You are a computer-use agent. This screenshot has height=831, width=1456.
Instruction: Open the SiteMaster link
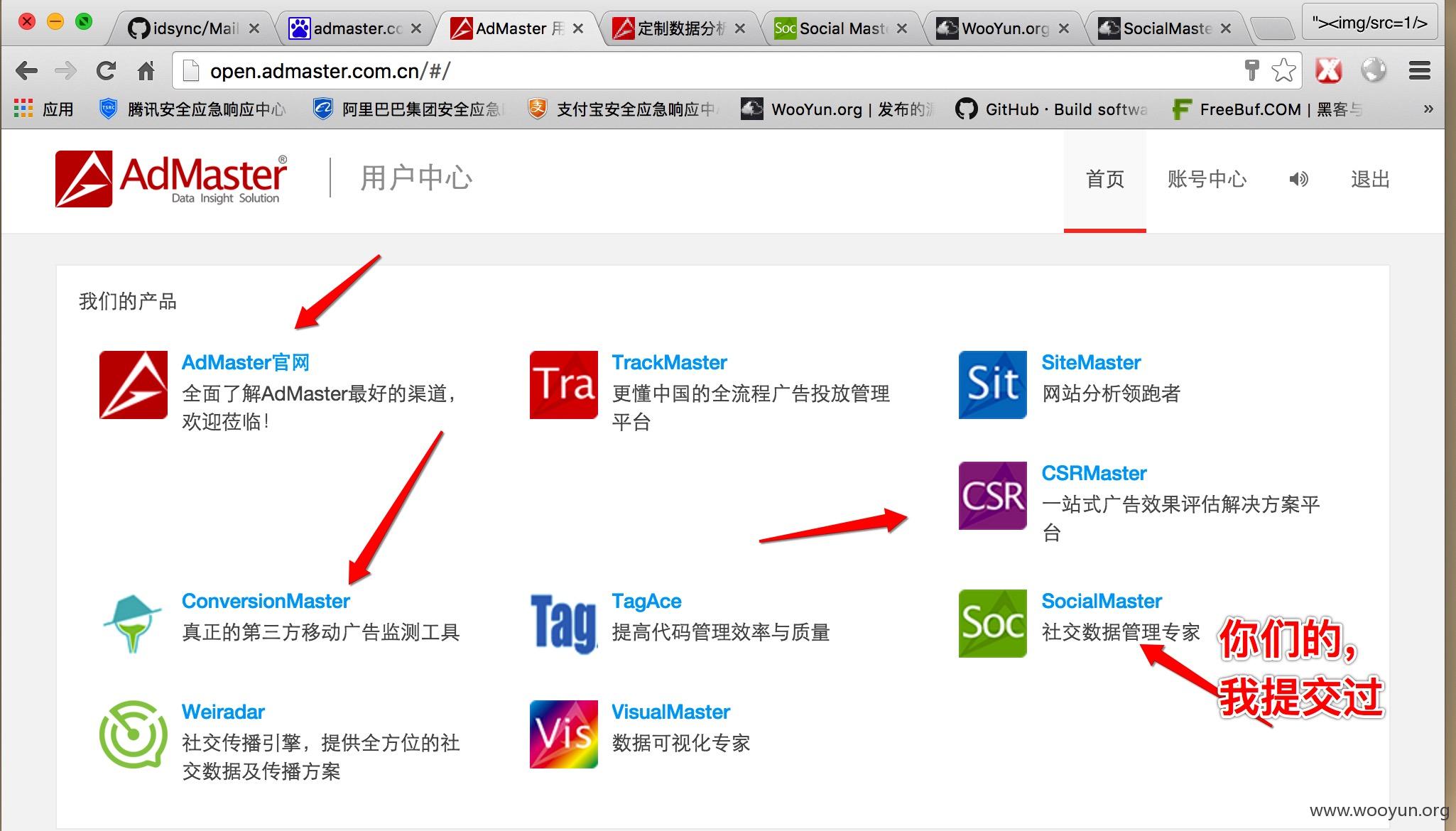coord(1091,362)
